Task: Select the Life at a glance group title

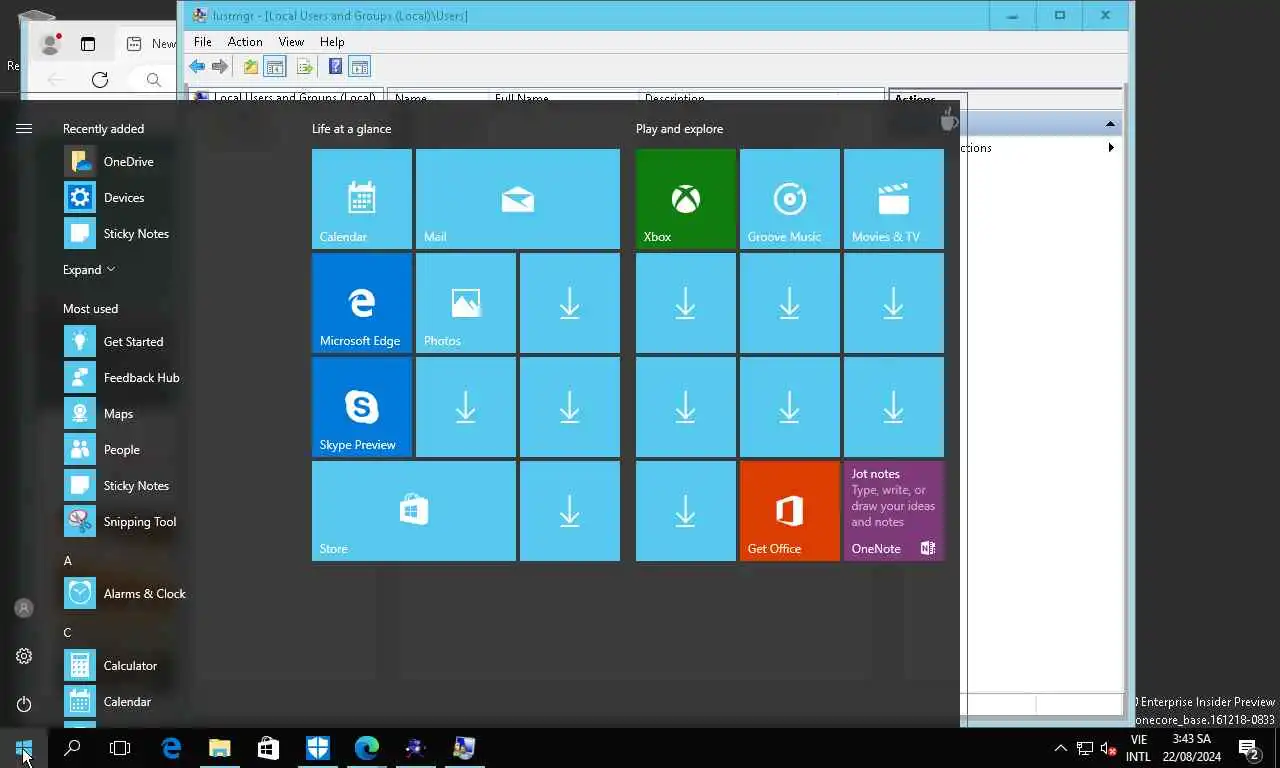Action: coord(351,129)
